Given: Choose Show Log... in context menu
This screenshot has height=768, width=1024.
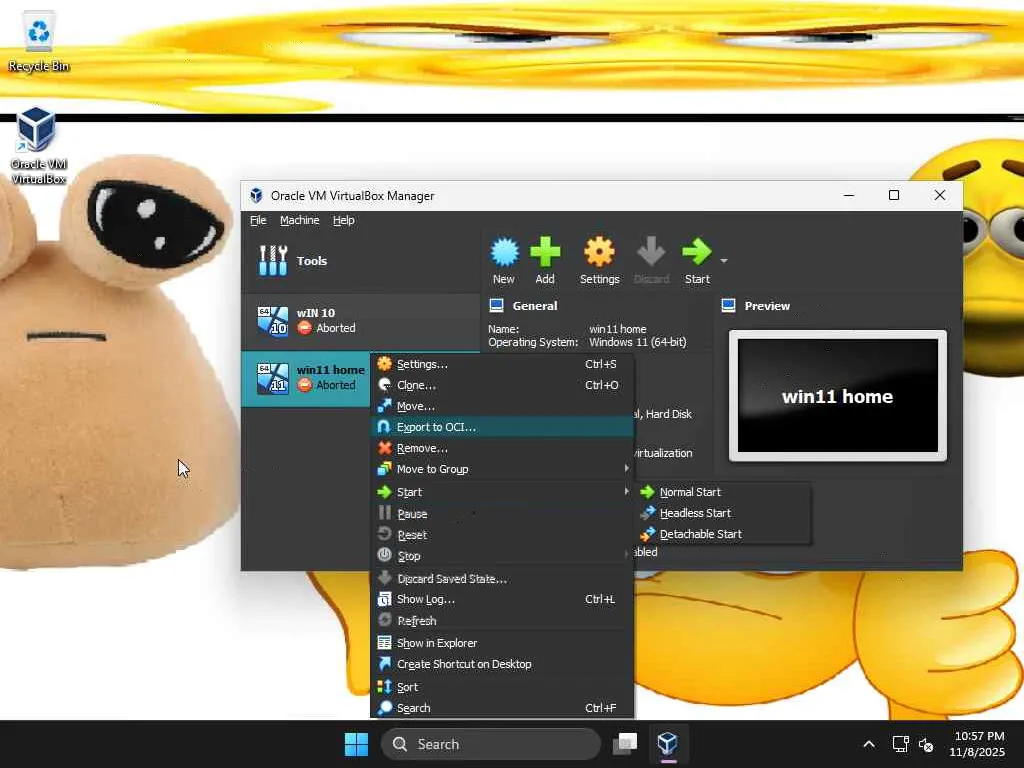Looking at the screenshot, I should tap(502, 600).
